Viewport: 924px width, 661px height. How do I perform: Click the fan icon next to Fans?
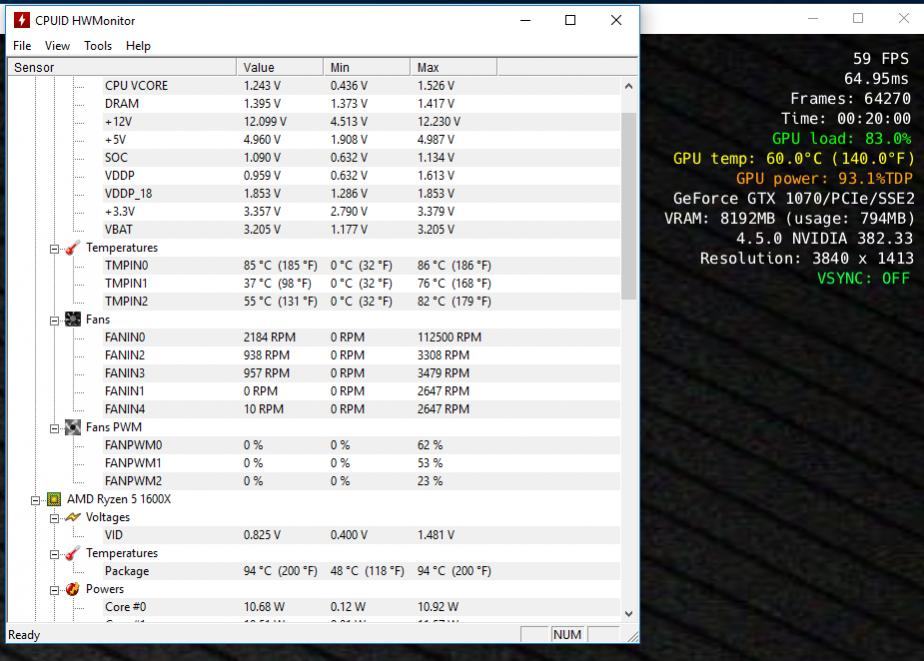[x=72, y=319]
